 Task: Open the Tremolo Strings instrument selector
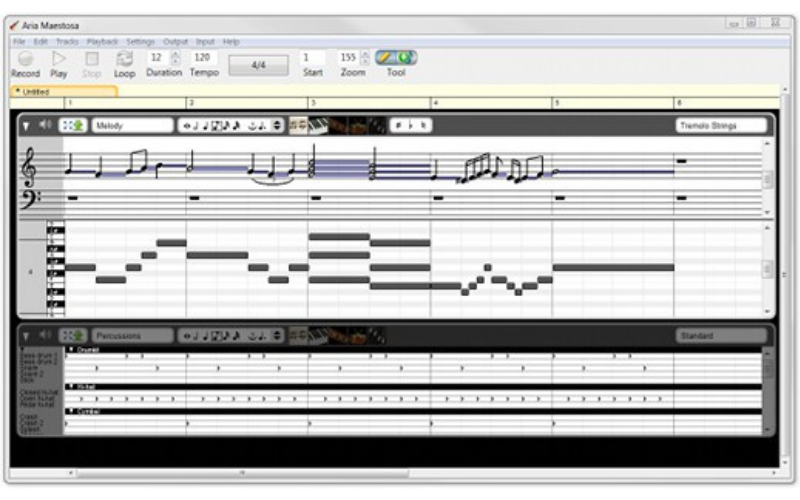720,125
